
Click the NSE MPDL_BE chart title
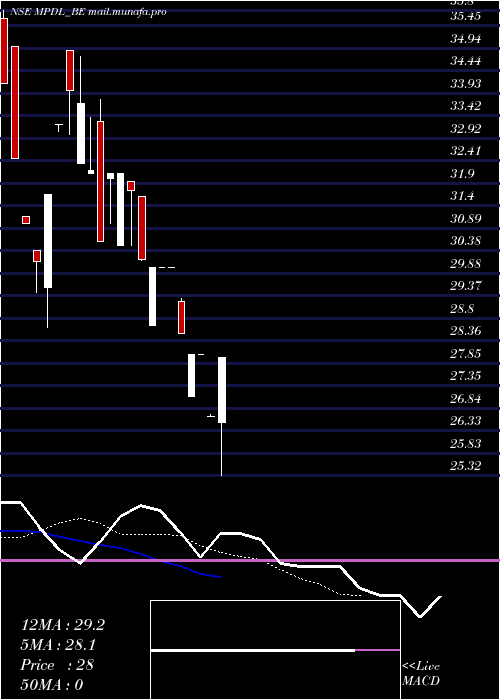point(88,12)
